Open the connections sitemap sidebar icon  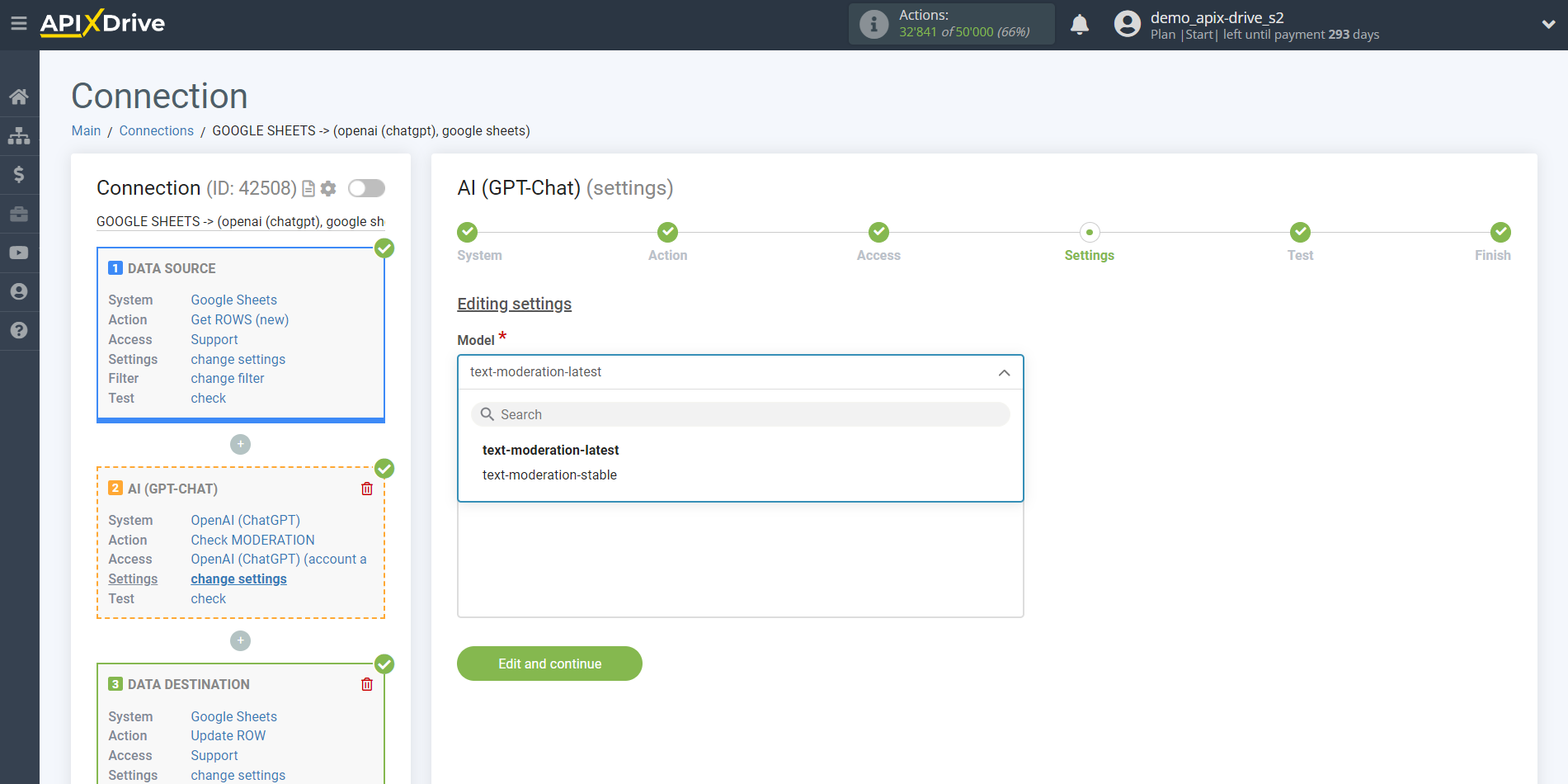[x=19, y=135]
